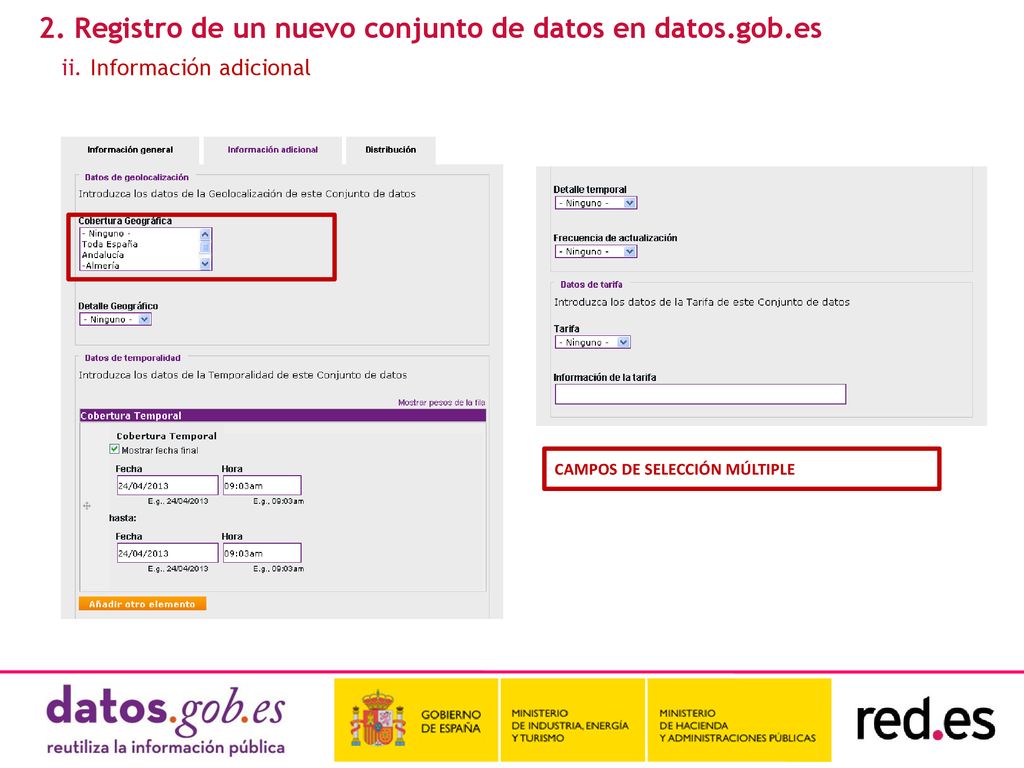
Task: Click the row drag handle cross icon
Action: (87, 505)
